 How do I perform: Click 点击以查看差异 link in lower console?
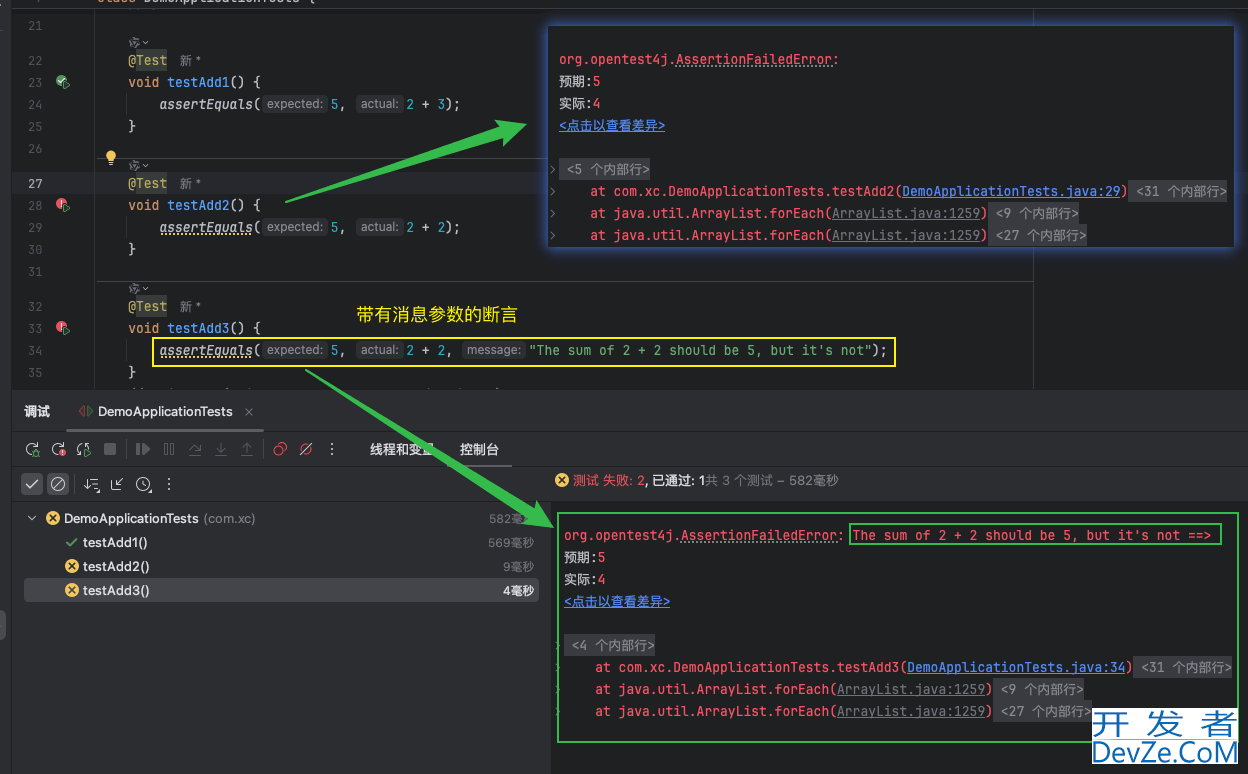point(617,601)
